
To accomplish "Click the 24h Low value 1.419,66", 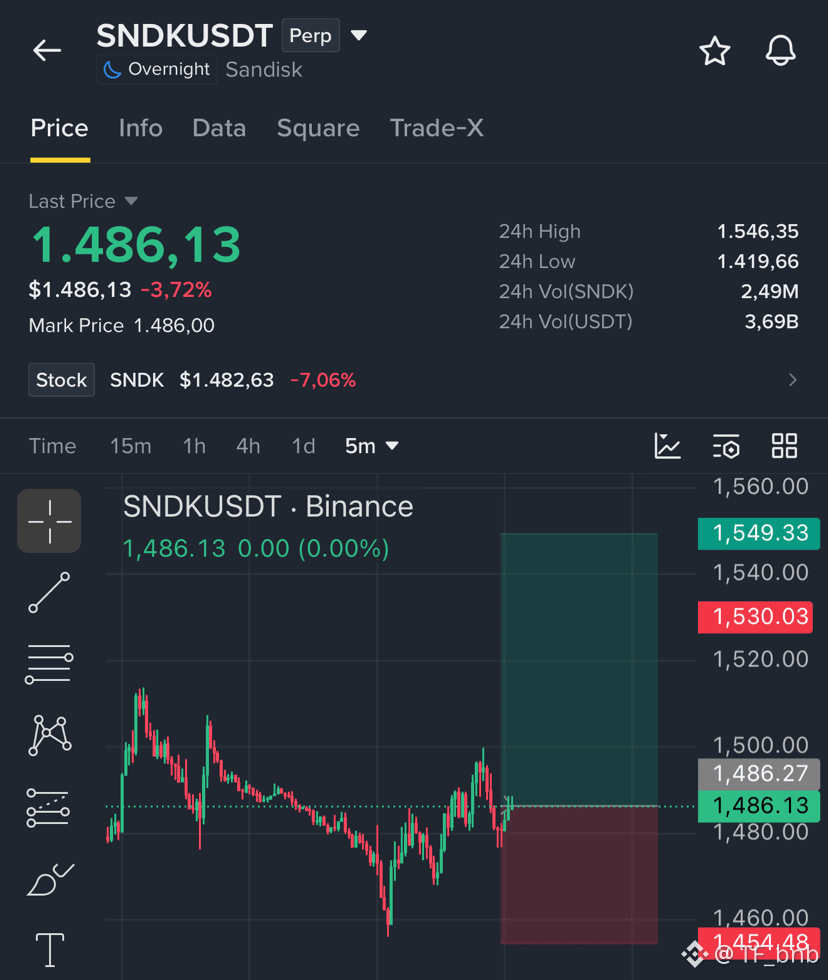I will pyautogui.click(x=757, y=261).
